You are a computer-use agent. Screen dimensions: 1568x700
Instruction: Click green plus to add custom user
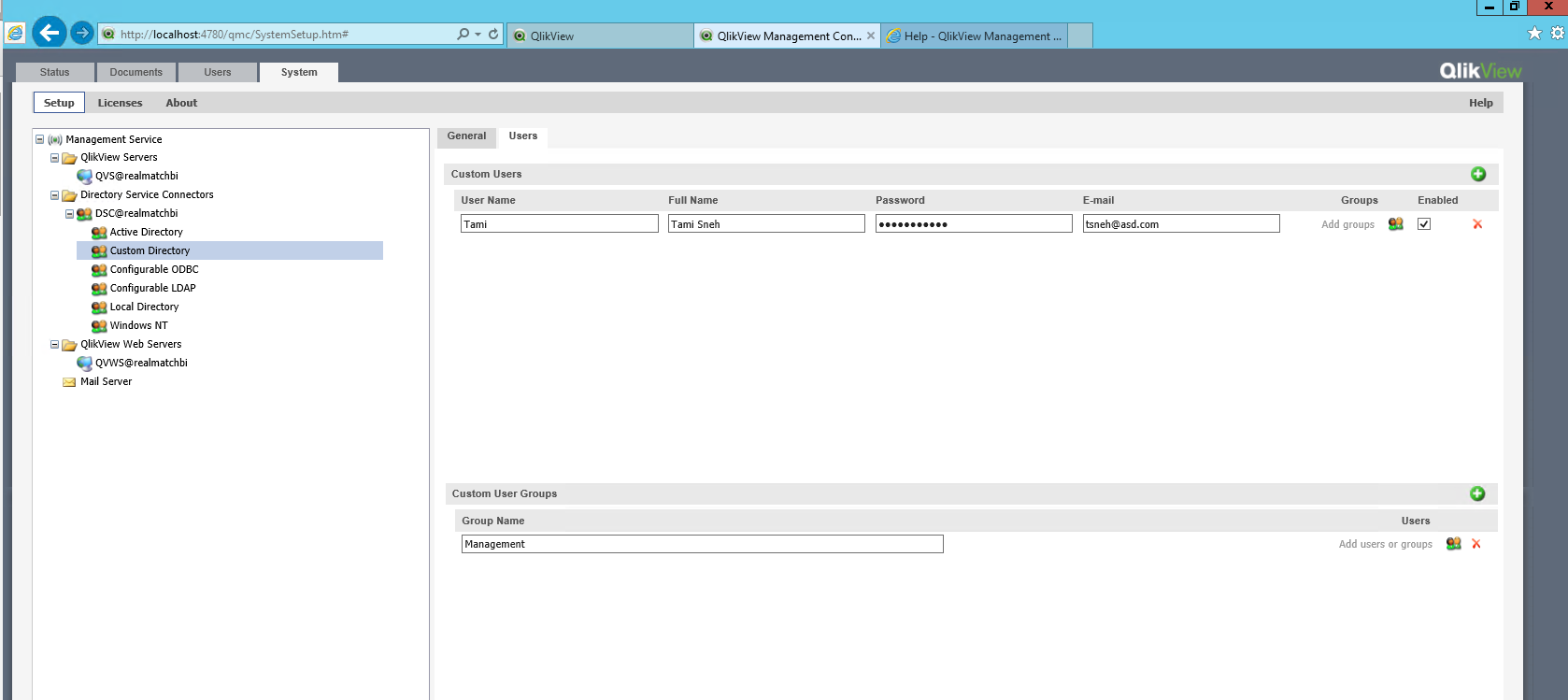[1477, 174]
